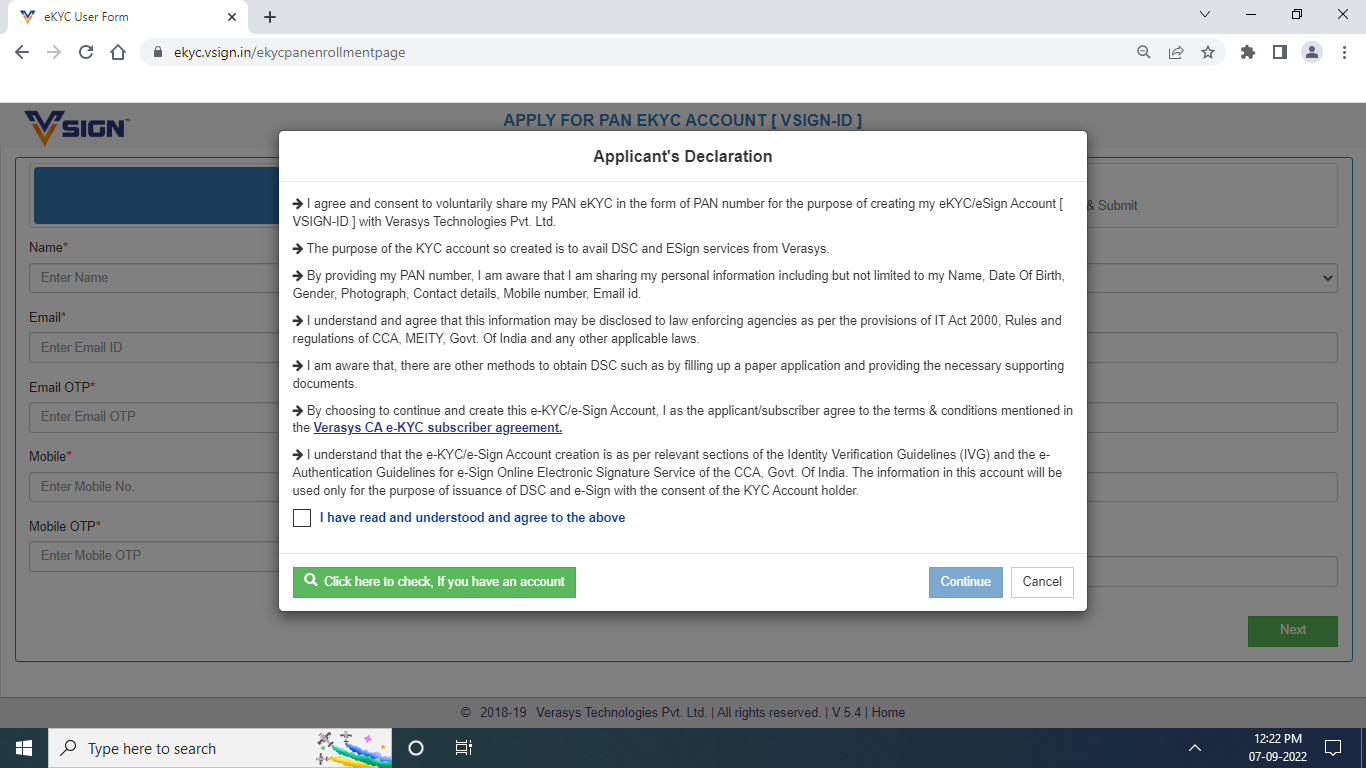Click the Enter Mobile No. field

coord(154,487)
